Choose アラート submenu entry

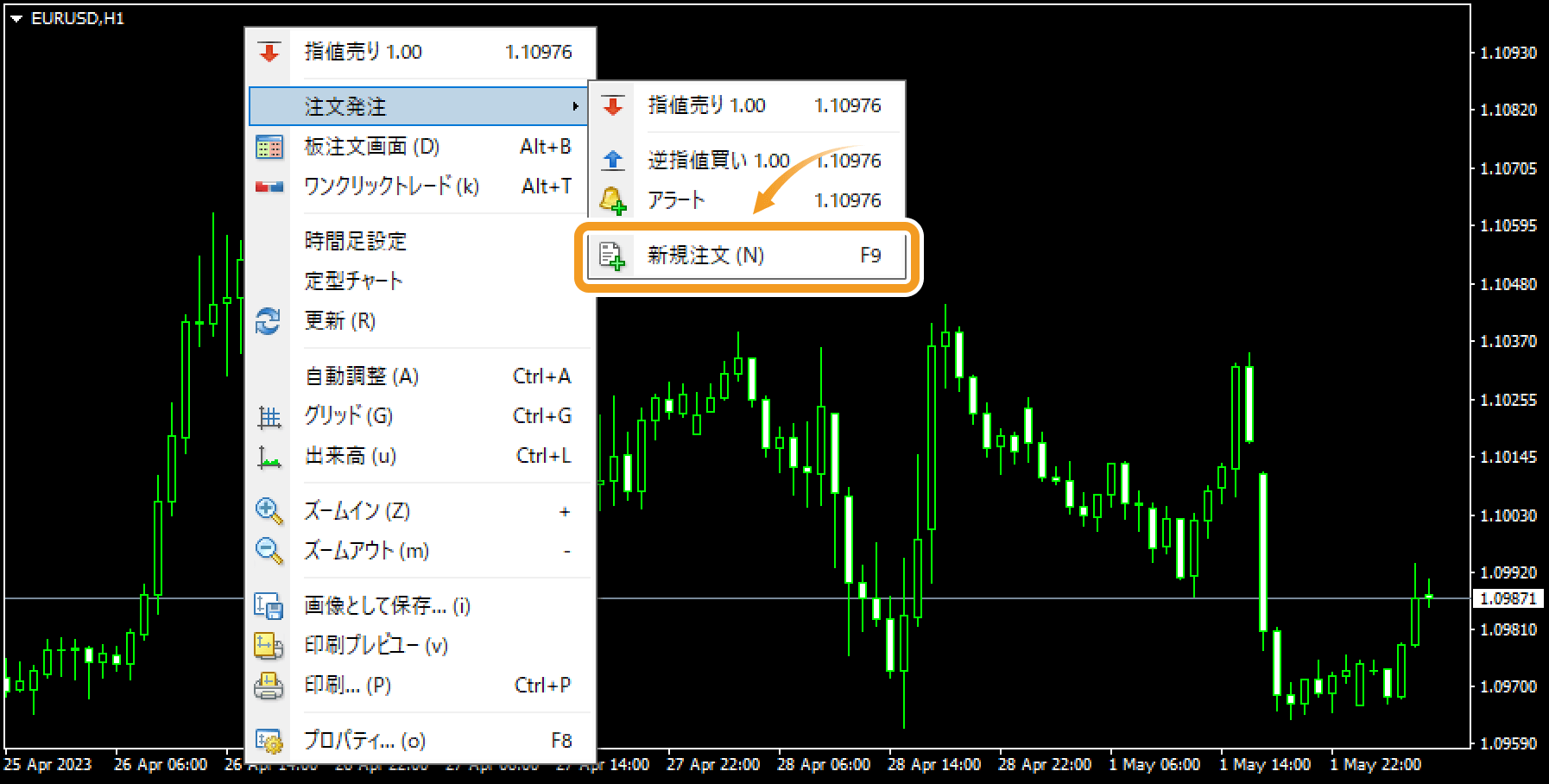click(747, 200)
